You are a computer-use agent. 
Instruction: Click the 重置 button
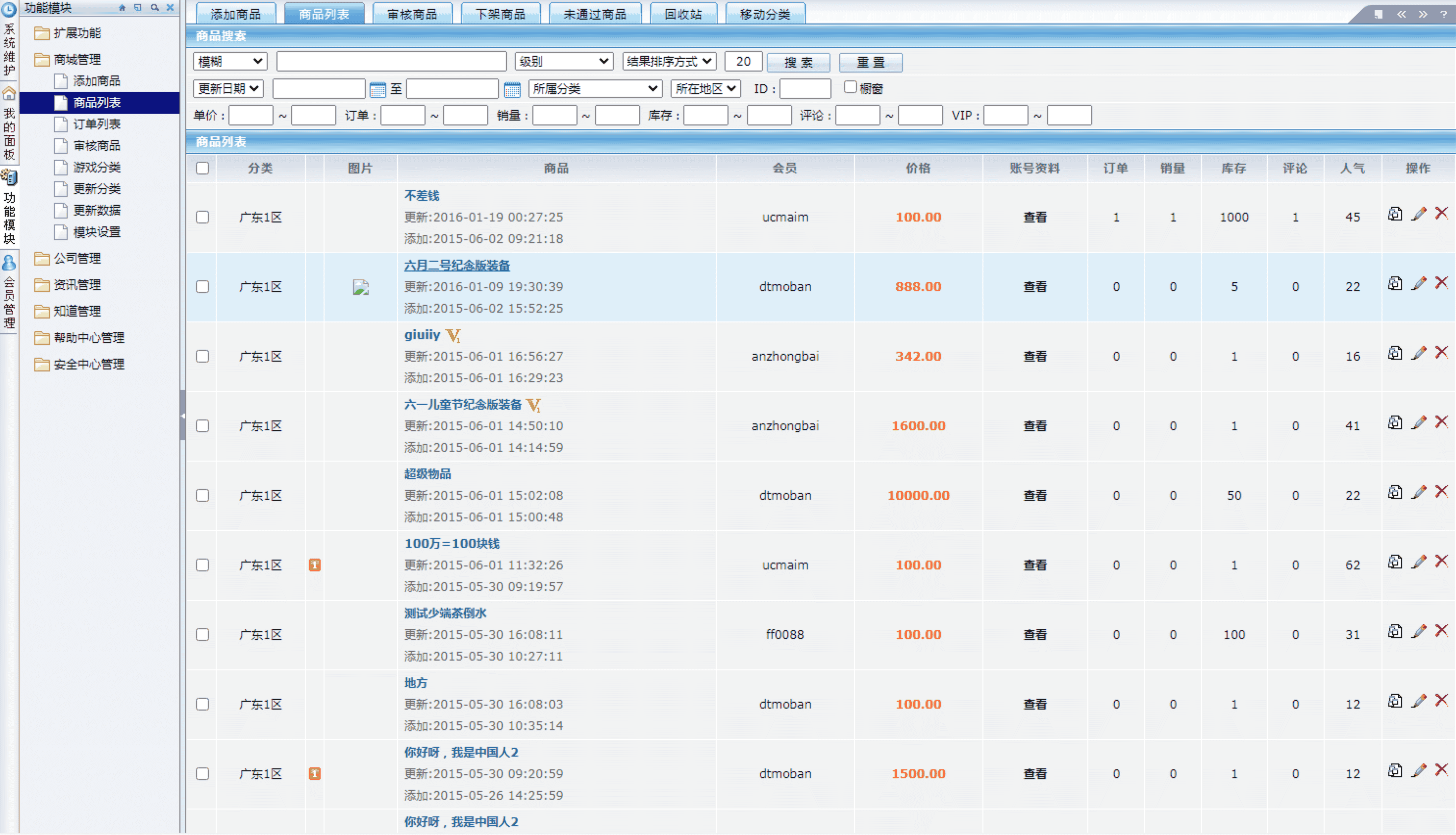click(870, 62)
